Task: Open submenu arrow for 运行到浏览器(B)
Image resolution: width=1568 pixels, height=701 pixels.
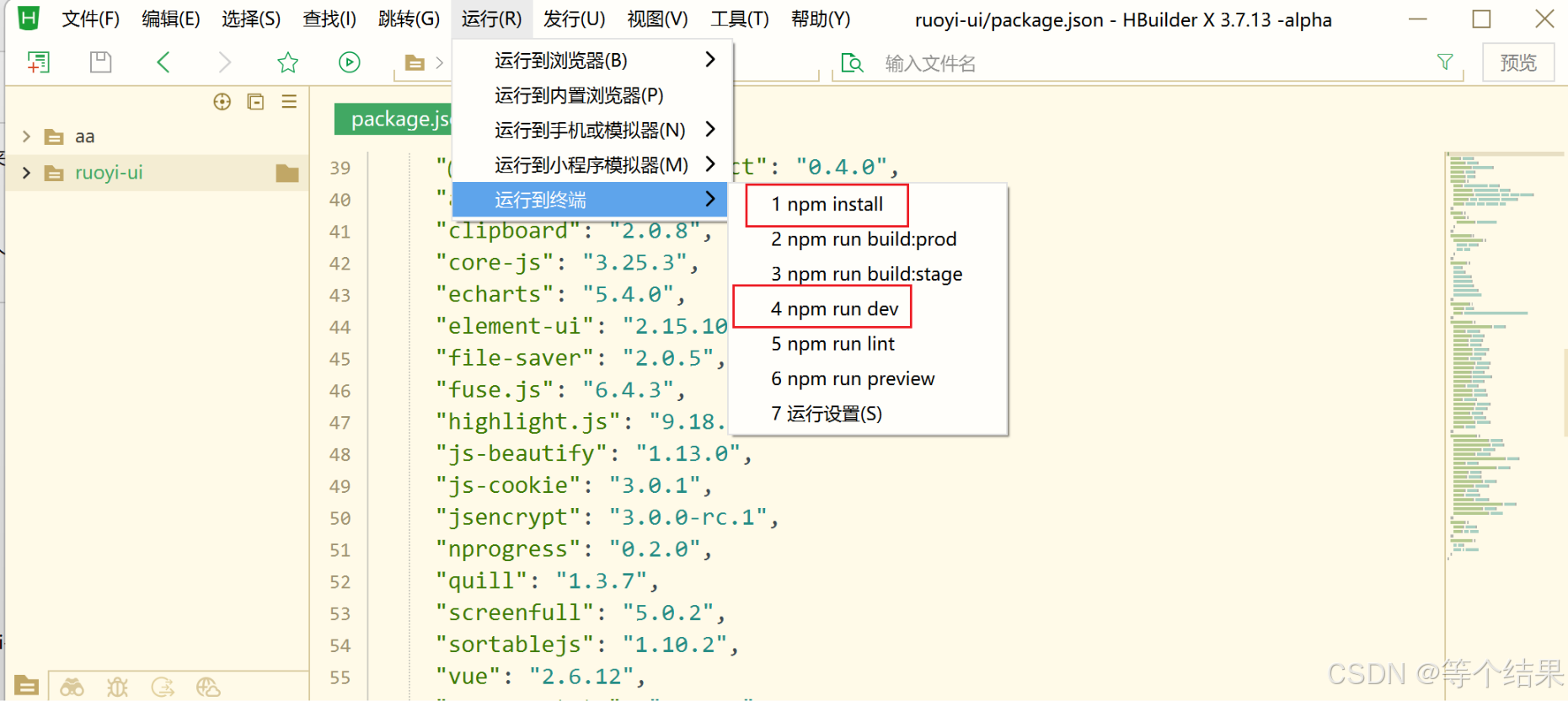Action: click(x=710, y=59)
